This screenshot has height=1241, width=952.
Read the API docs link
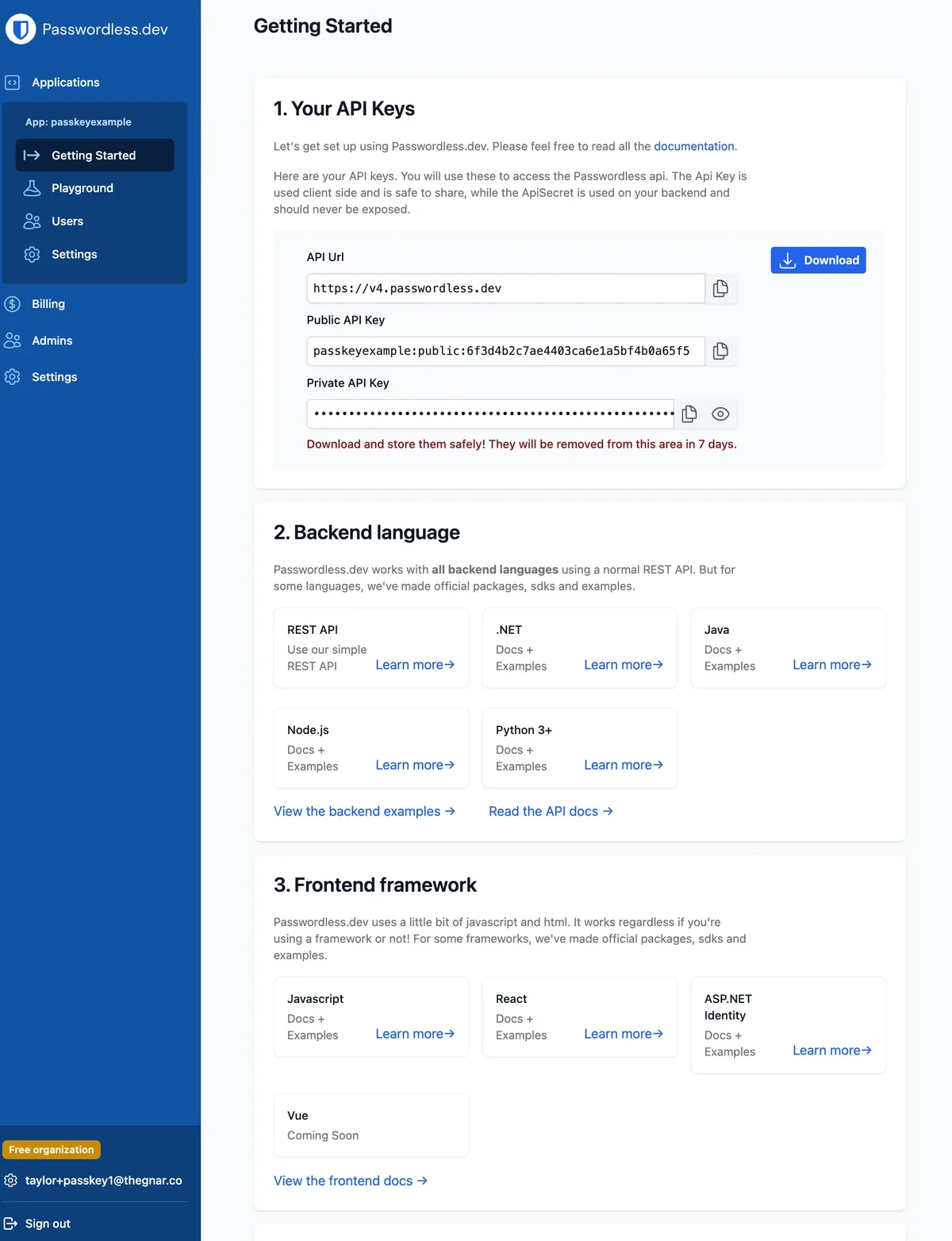pos(551,812)
